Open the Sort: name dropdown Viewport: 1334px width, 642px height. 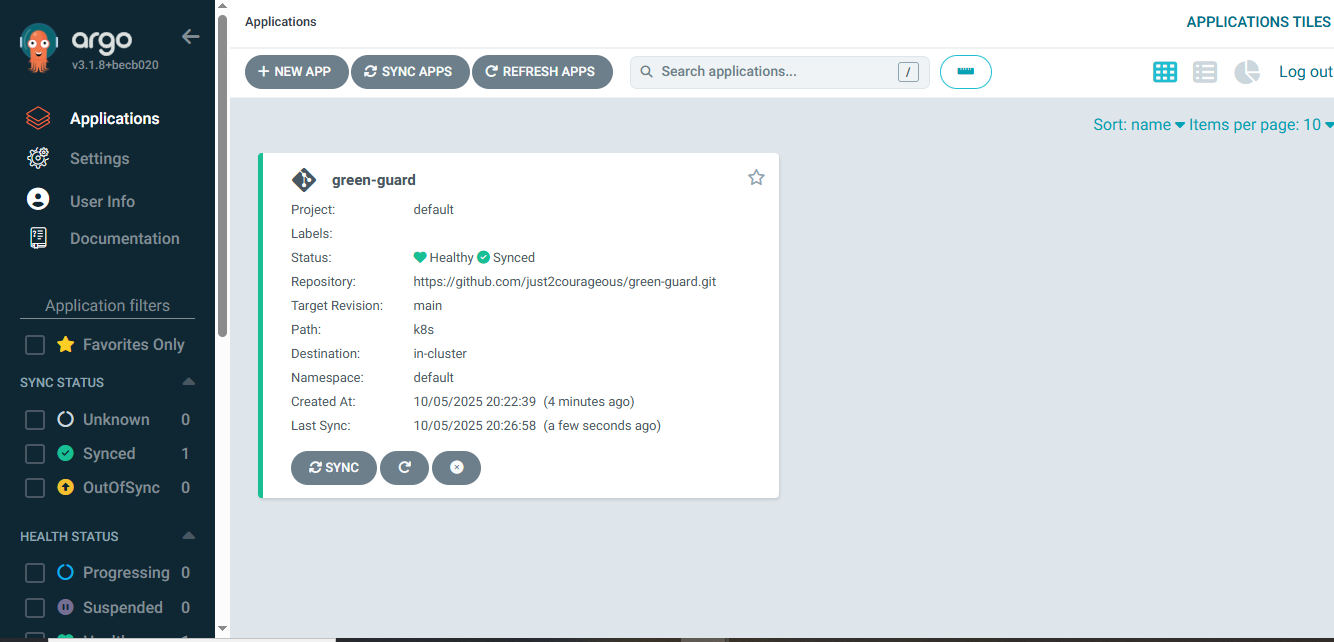pos(1138,125)
